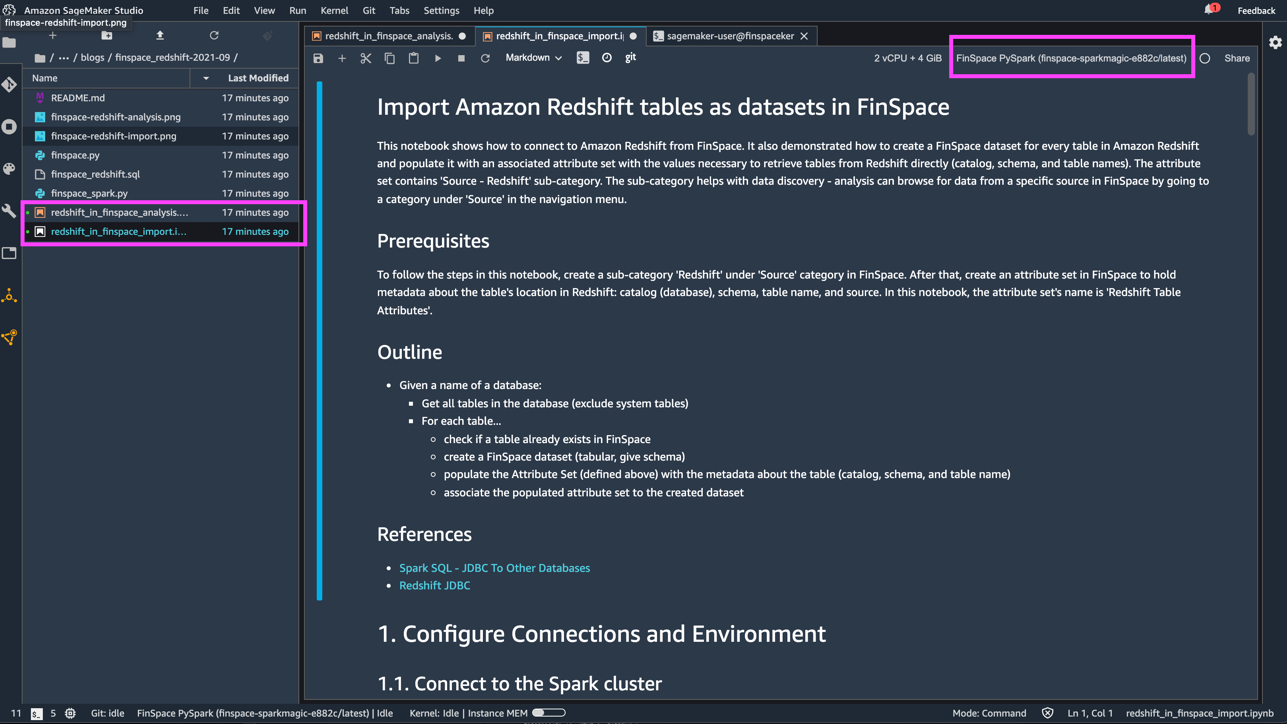The image size is (1287, 724).
Task: Click the upload files icon in the file browser
Action: click(x=160, y=36)
